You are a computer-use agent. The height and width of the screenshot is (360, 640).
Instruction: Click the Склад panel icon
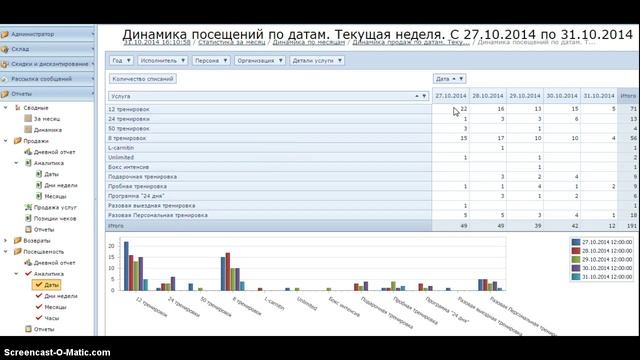(x=4, y=49)
